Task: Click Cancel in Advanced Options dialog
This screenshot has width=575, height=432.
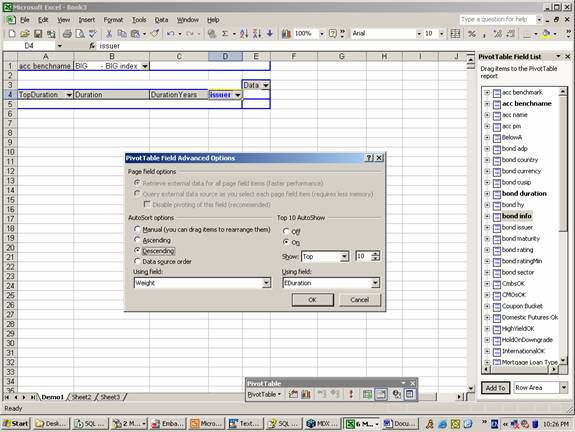Action: coord(359,300)
